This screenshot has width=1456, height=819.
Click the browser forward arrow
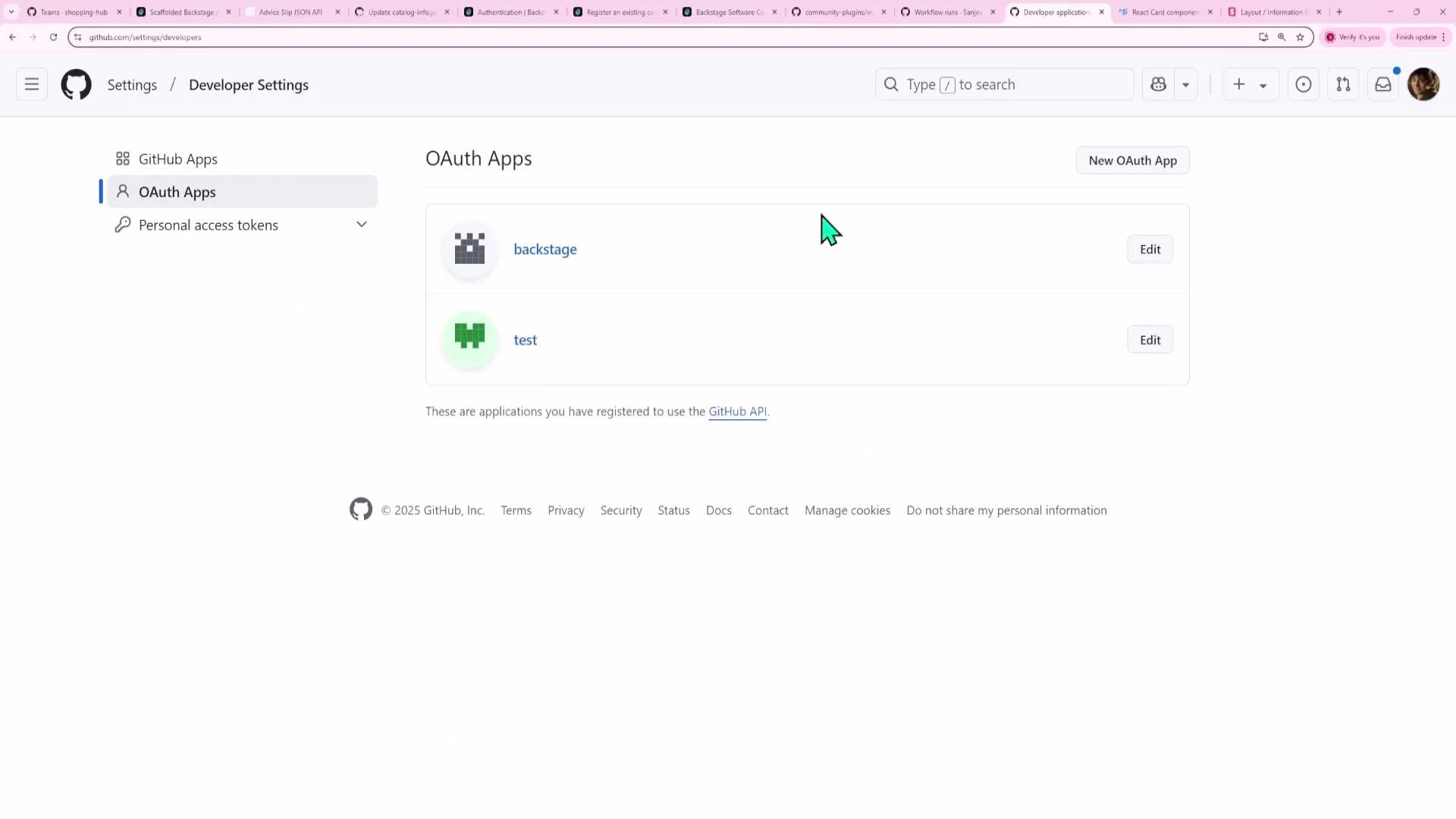pyautogui.click(x=33, y=37)
